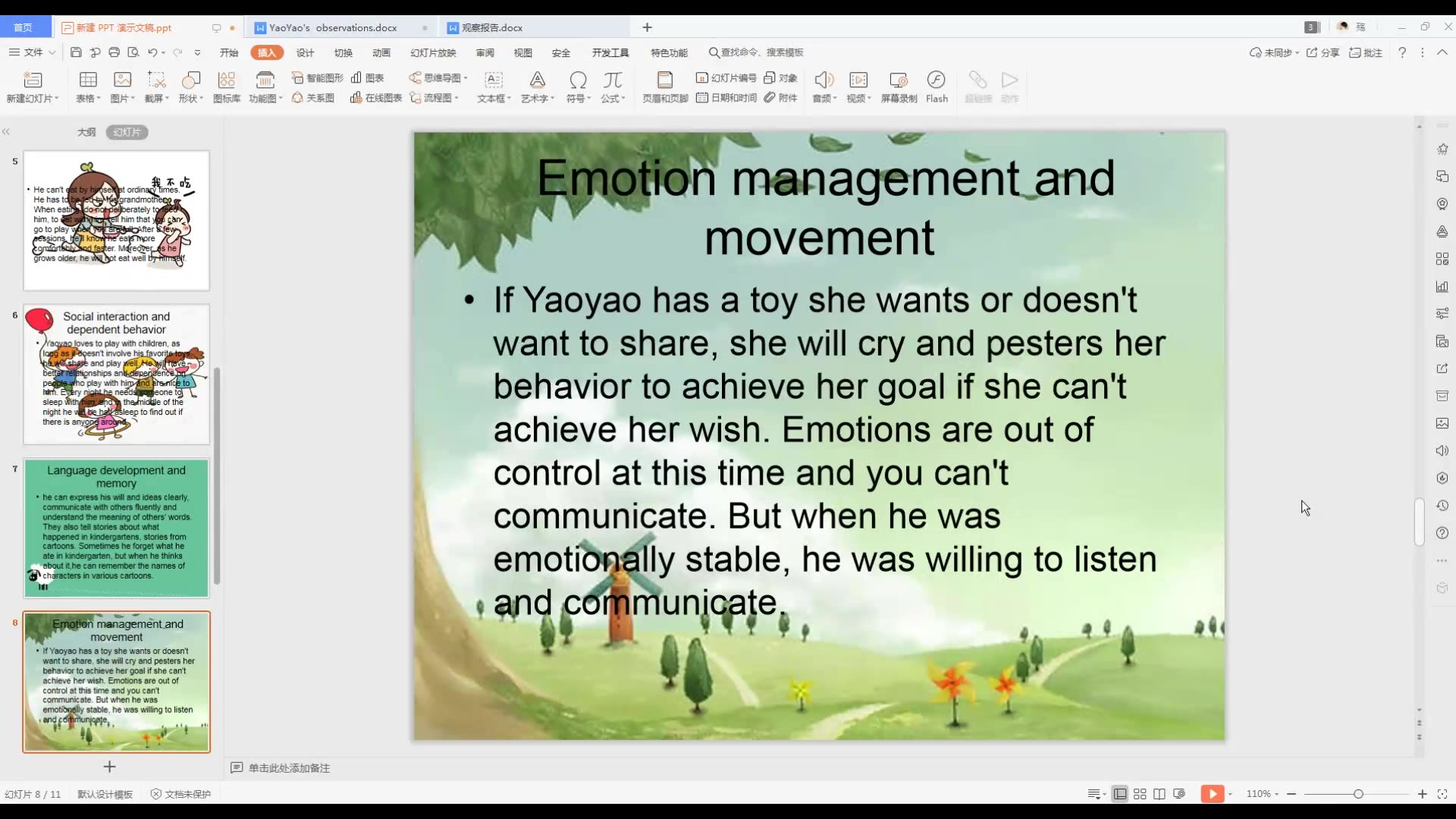This screenshot has height=819, width=1456.
Task: Insert an 在线图表 online chart
Action: coord(376,98)
